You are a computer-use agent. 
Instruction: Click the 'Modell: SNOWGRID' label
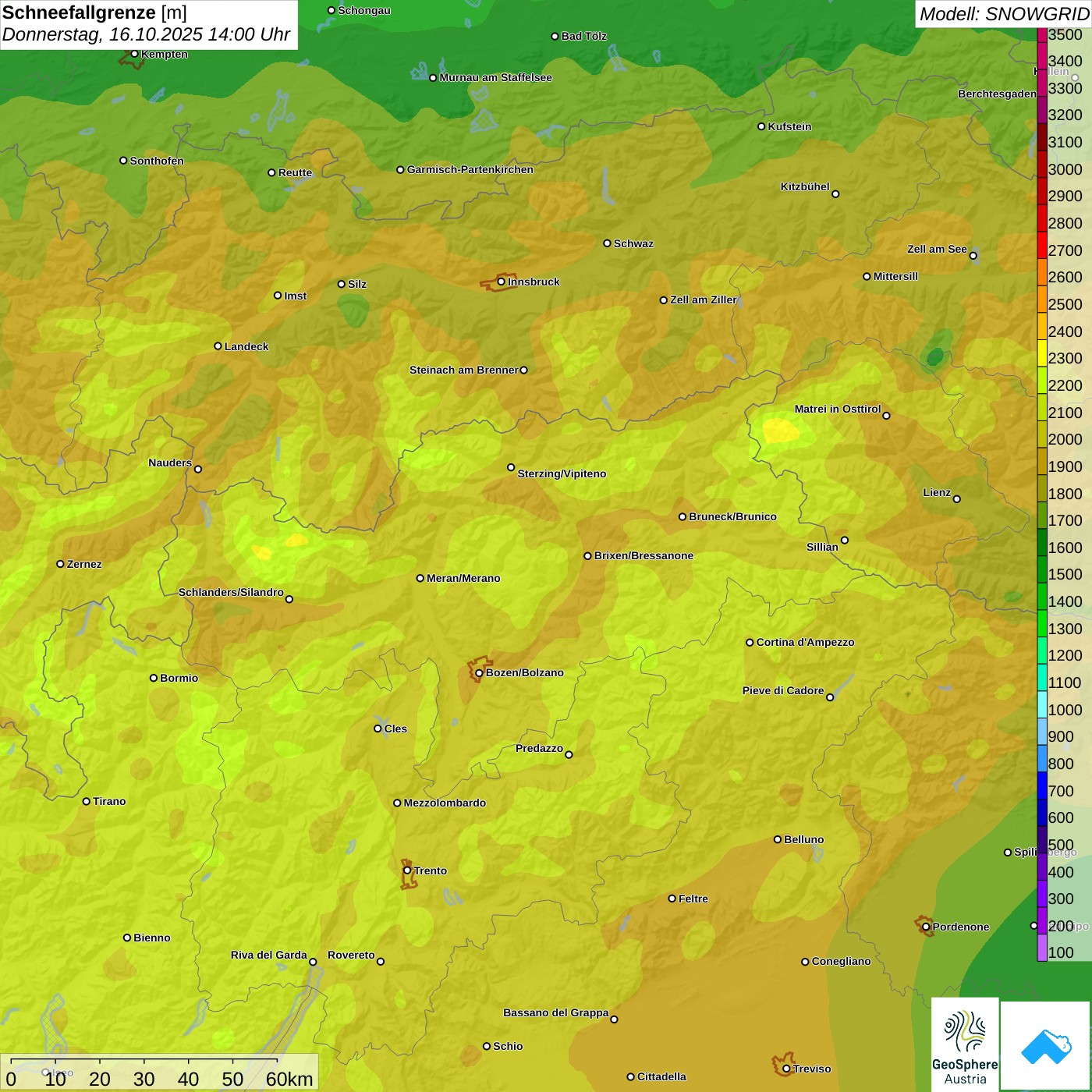(x=1004, y=14)
